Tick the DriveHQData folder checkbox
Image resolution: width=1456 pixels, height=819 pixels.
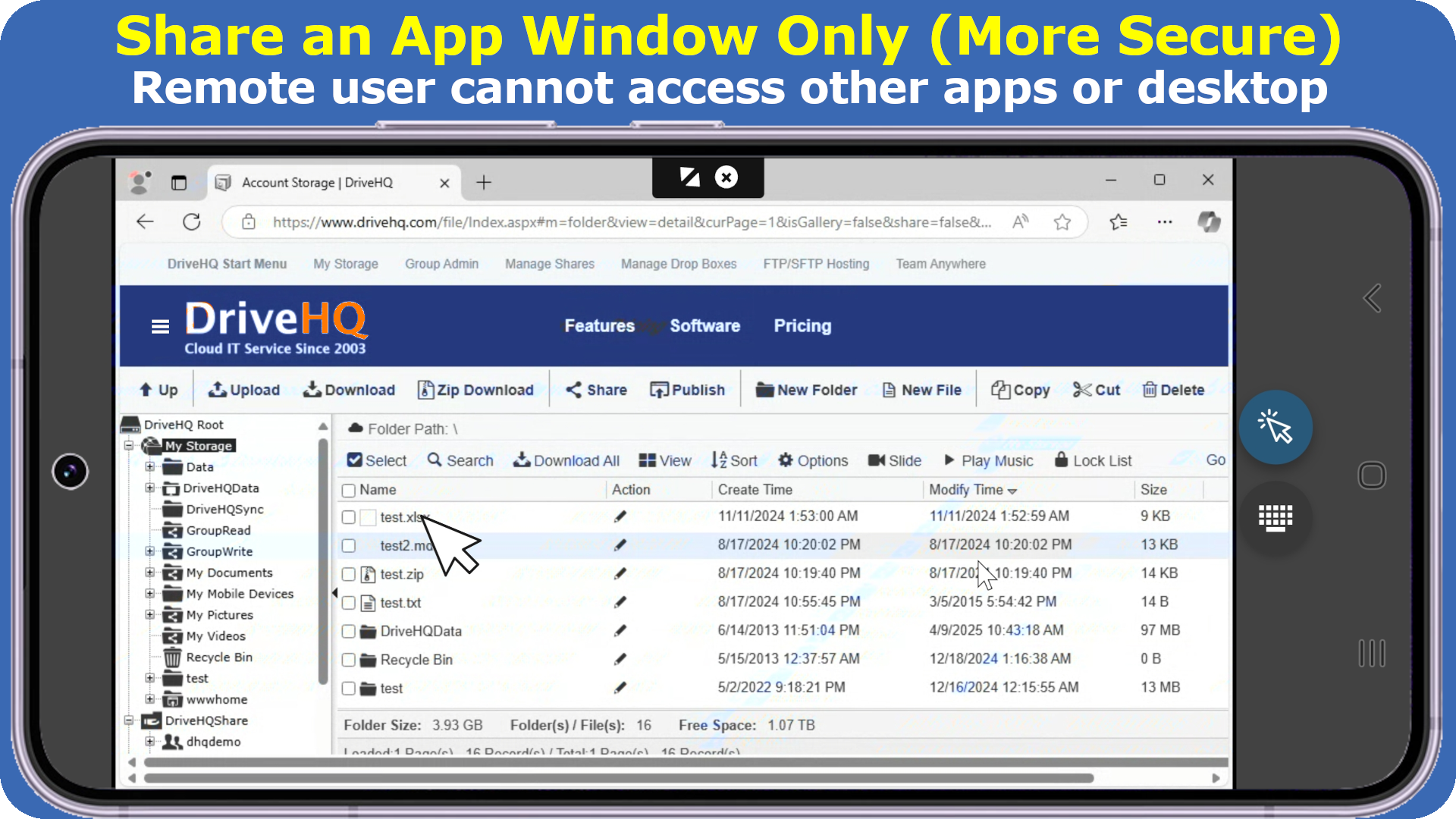click(x=349, y=631)
